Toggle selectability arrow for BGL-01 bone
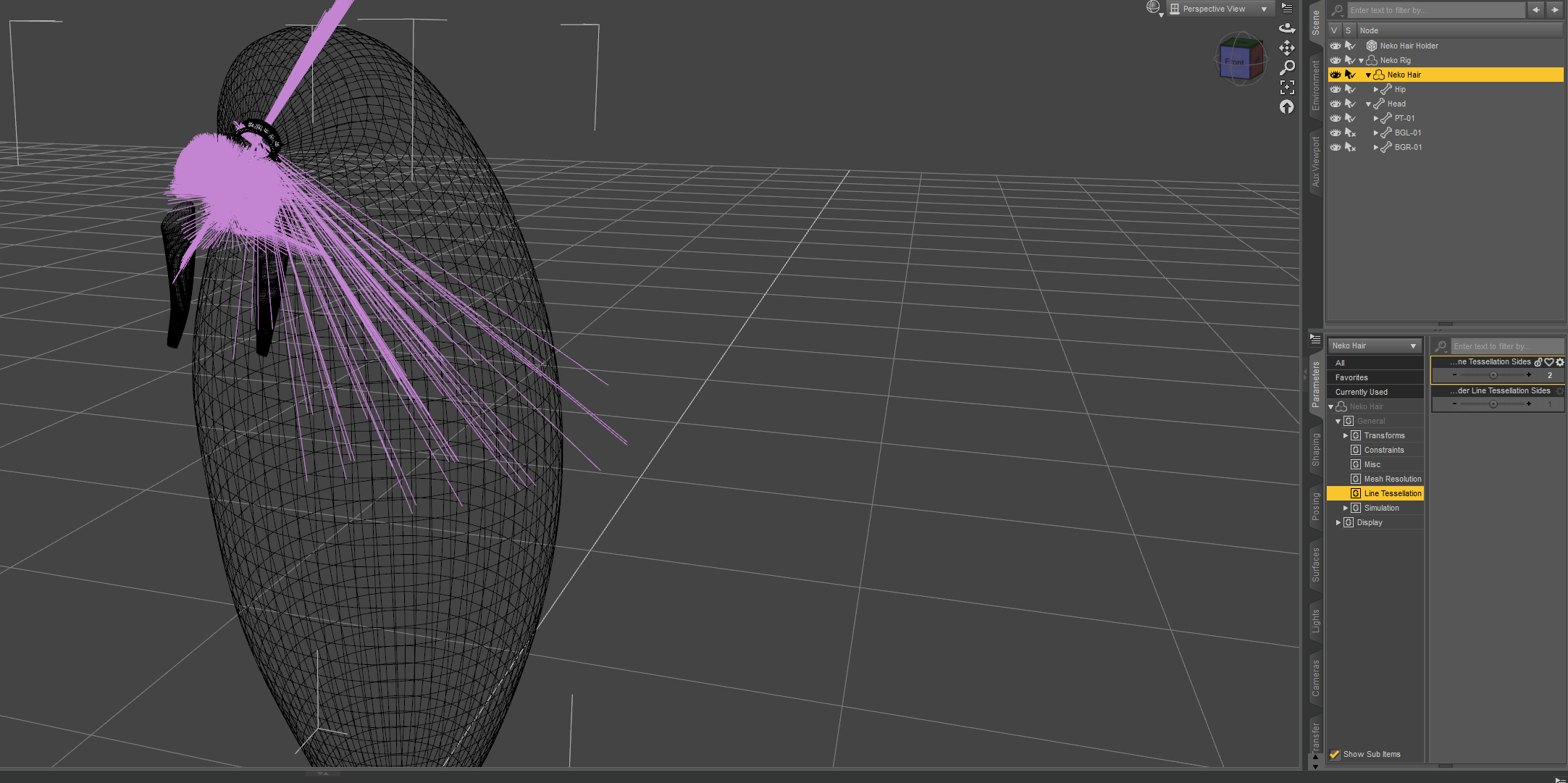The height and width of the screenshot is (783, 1568). pos(1350,133)
